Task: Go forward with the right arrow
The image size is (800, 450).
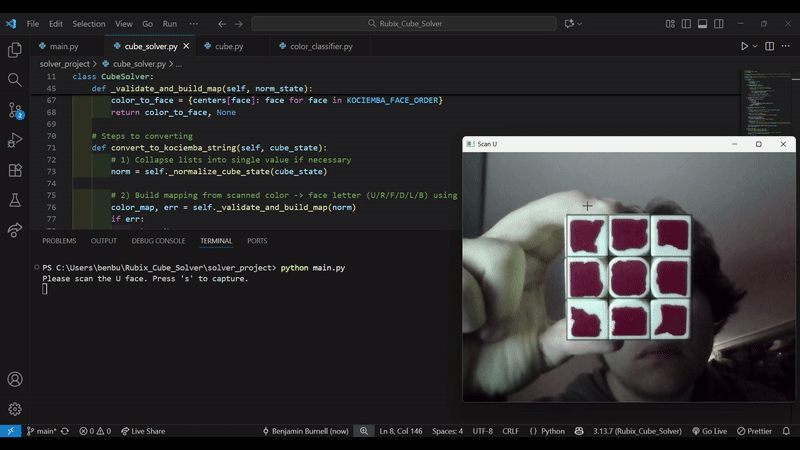Action: click(238, 23)
